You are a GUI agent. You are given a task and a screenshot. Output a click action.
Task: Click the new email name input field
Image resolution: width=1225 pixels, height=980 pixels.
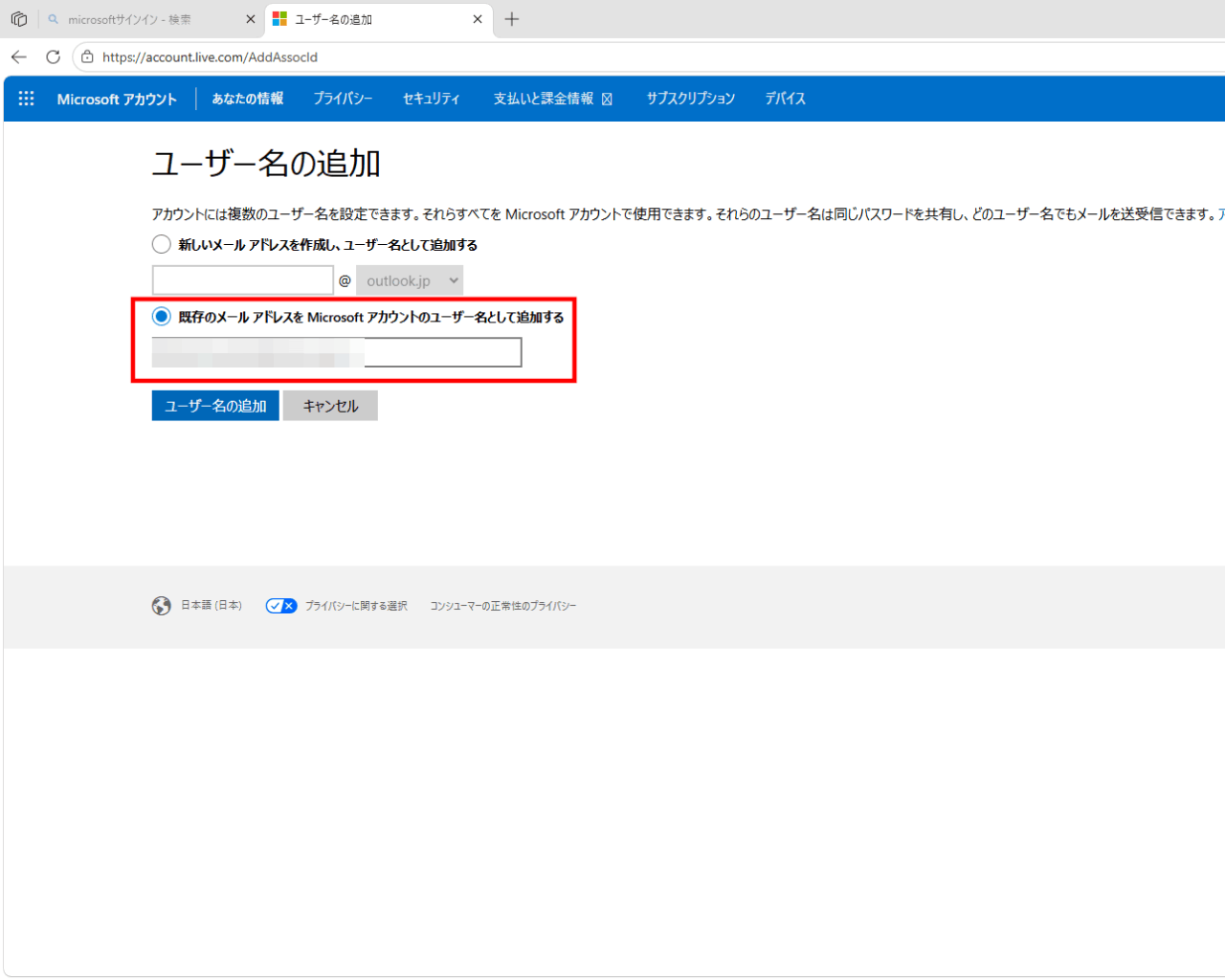click(243, 280)
